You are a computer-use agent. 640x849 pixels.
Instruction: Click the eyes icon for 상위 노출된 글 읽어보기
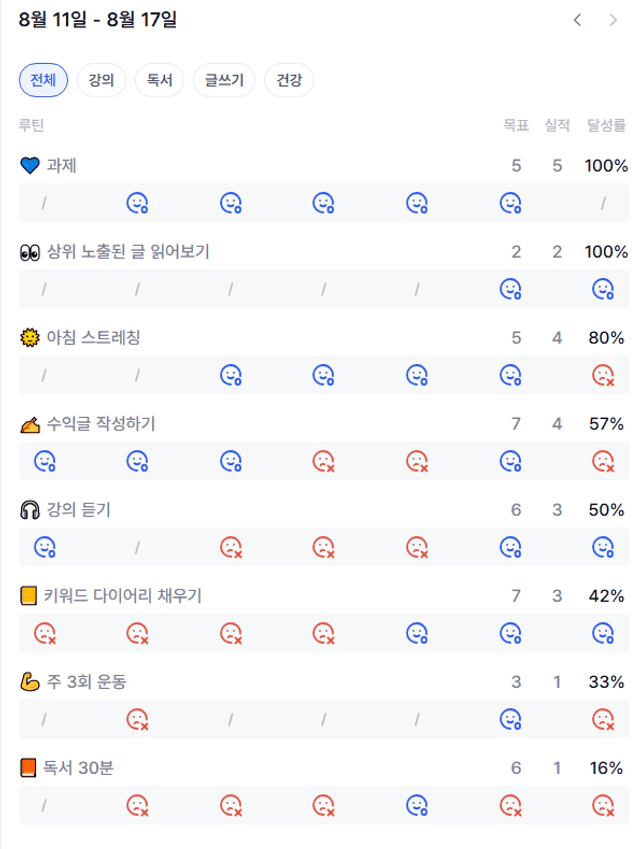click(30, 252)
